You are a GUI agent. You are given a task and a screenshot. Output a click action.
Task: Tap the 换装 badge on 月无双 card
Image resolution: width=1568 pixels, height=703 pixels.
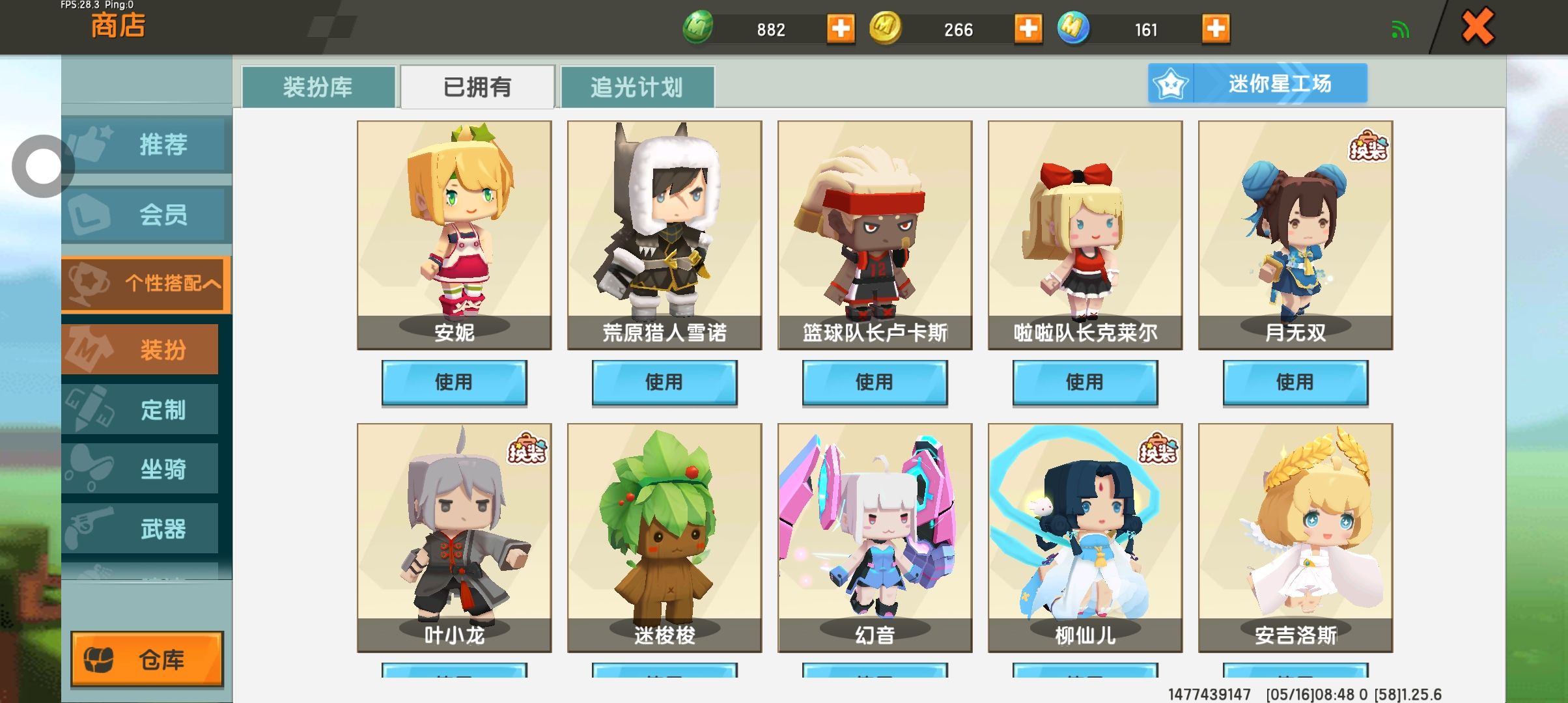click(1368, 146)
